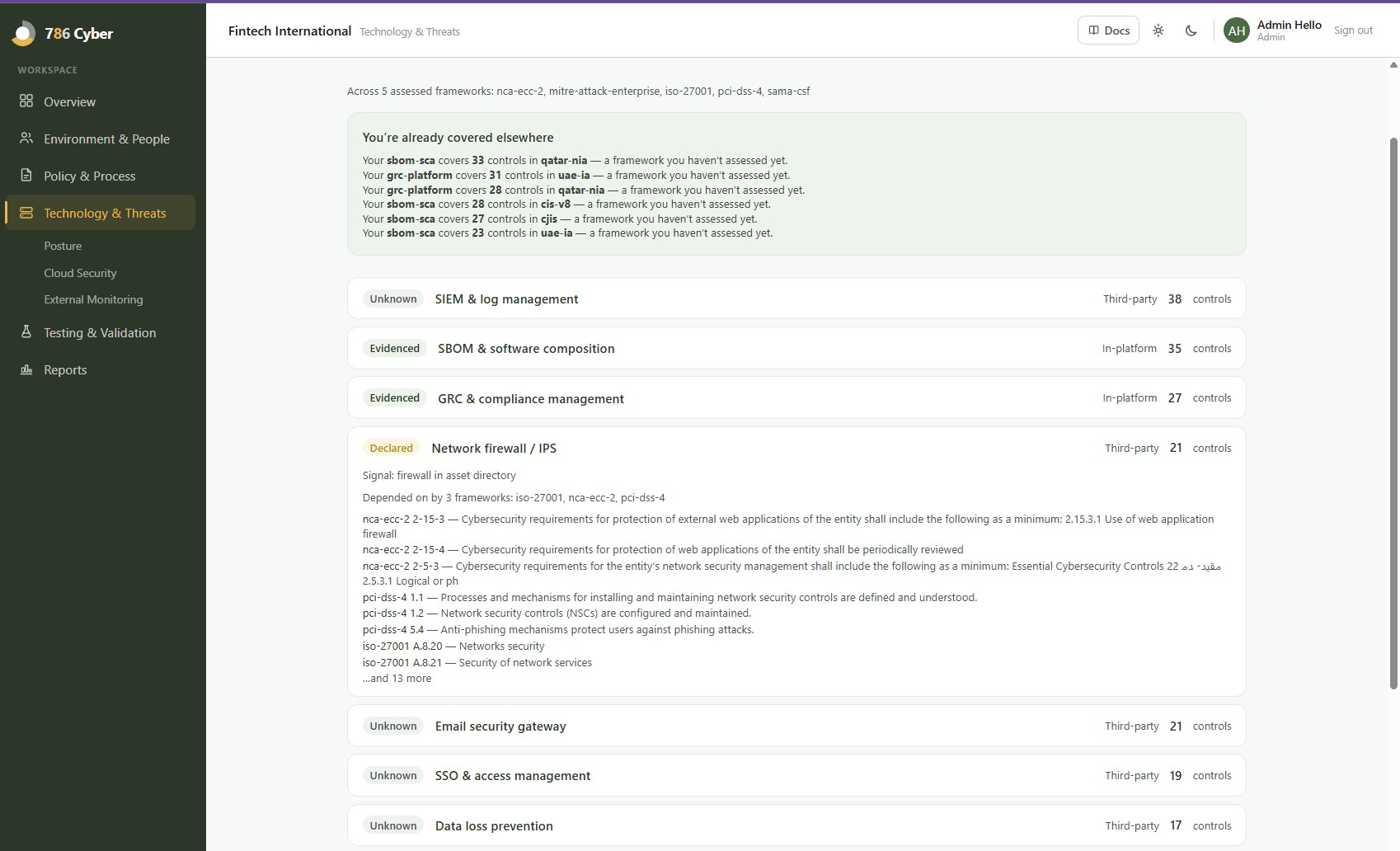Image resolution: width=1400 pixels, height=851 pixels.
Task: Click the "38 controls" count on SIEM row
Action: [1199, 299]
